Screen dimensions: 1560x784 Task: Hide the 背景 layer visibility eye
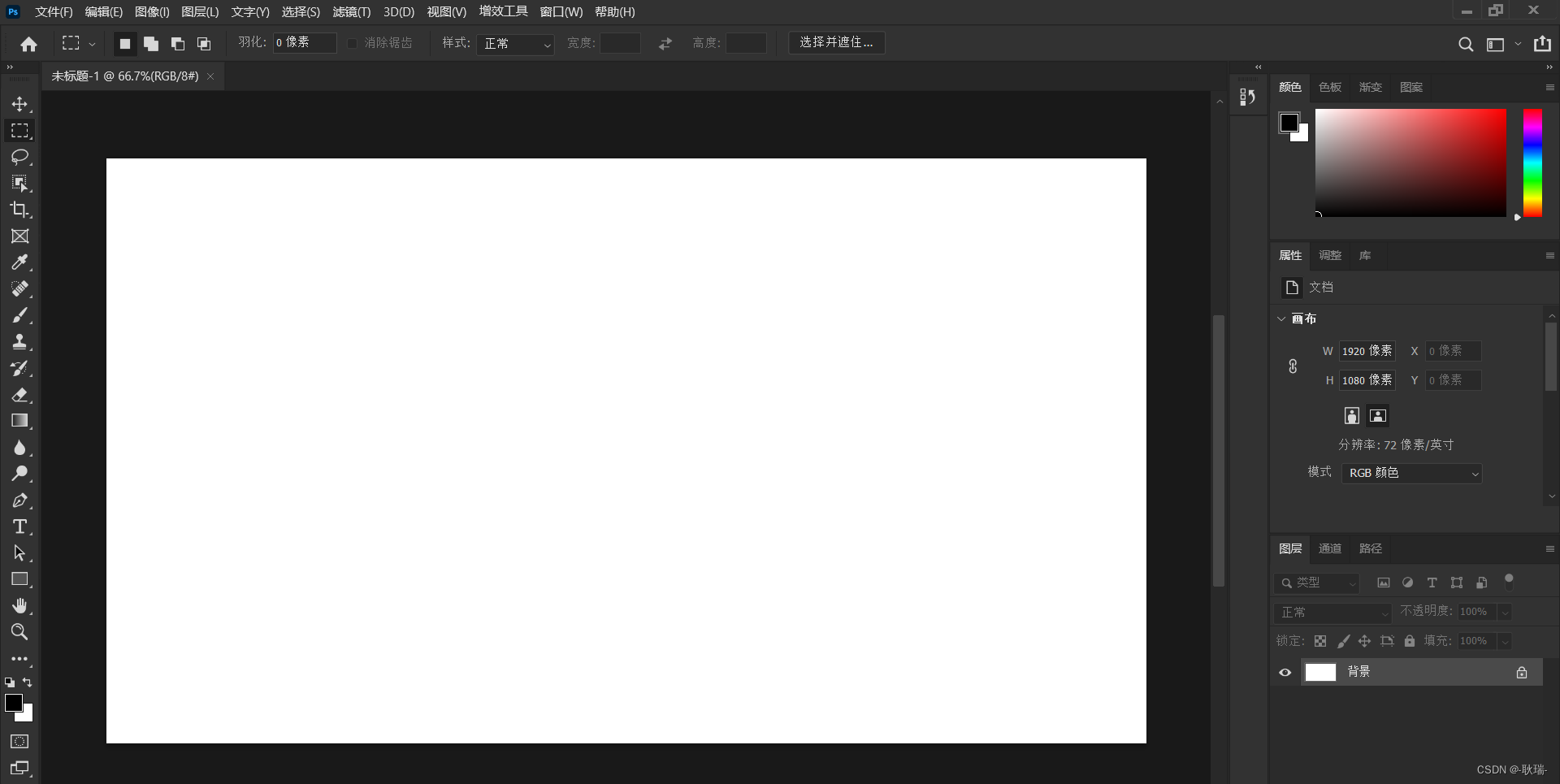pyautogui.click(x=1285, y=673)
